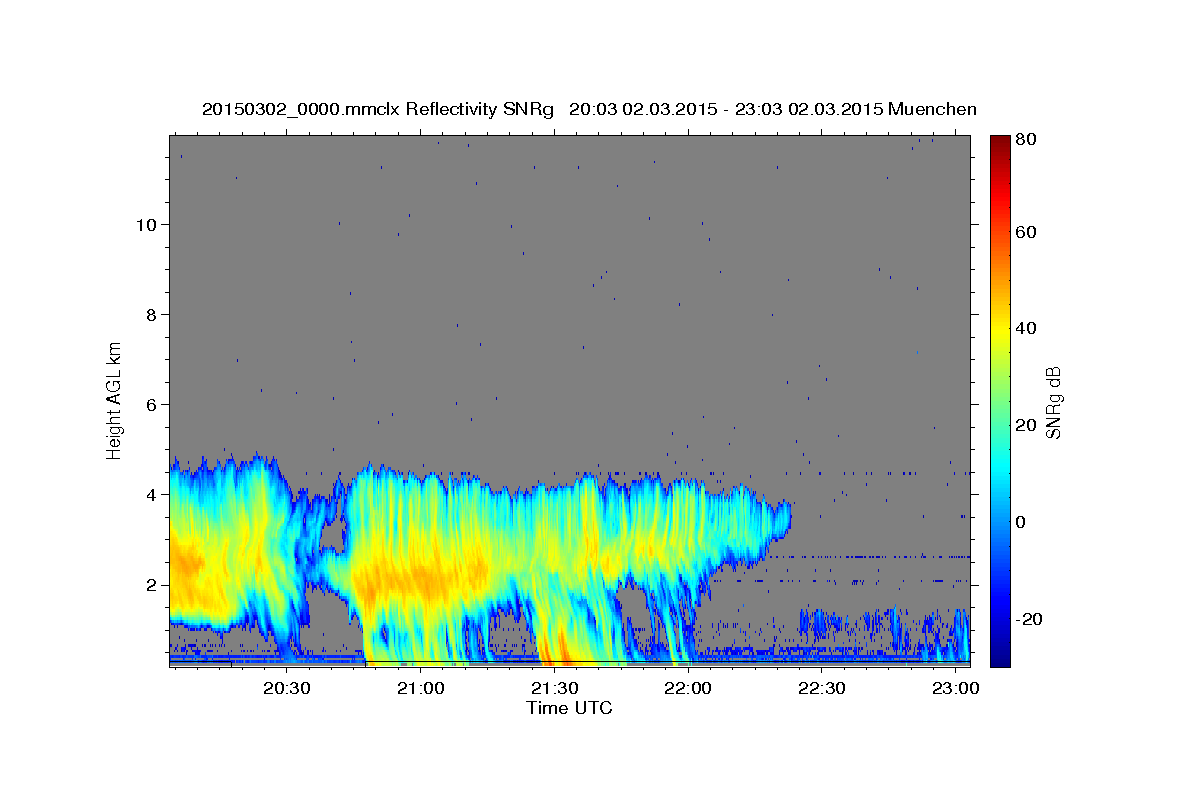
Task: Click the 'Time UTC' axis label
Action: pos(569,708)
